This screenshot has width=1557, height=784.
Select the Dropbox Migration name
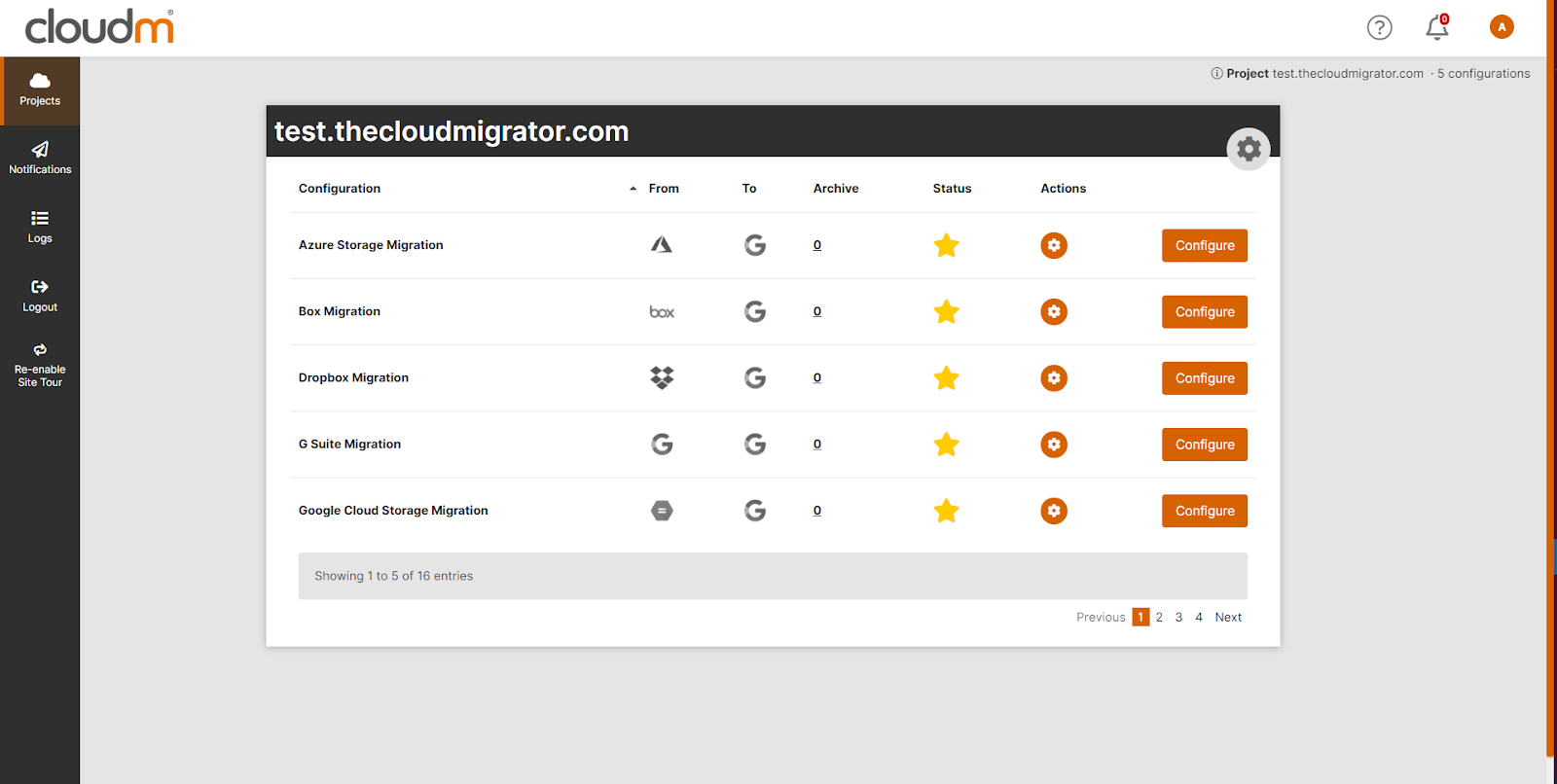(x=353, y=377)
